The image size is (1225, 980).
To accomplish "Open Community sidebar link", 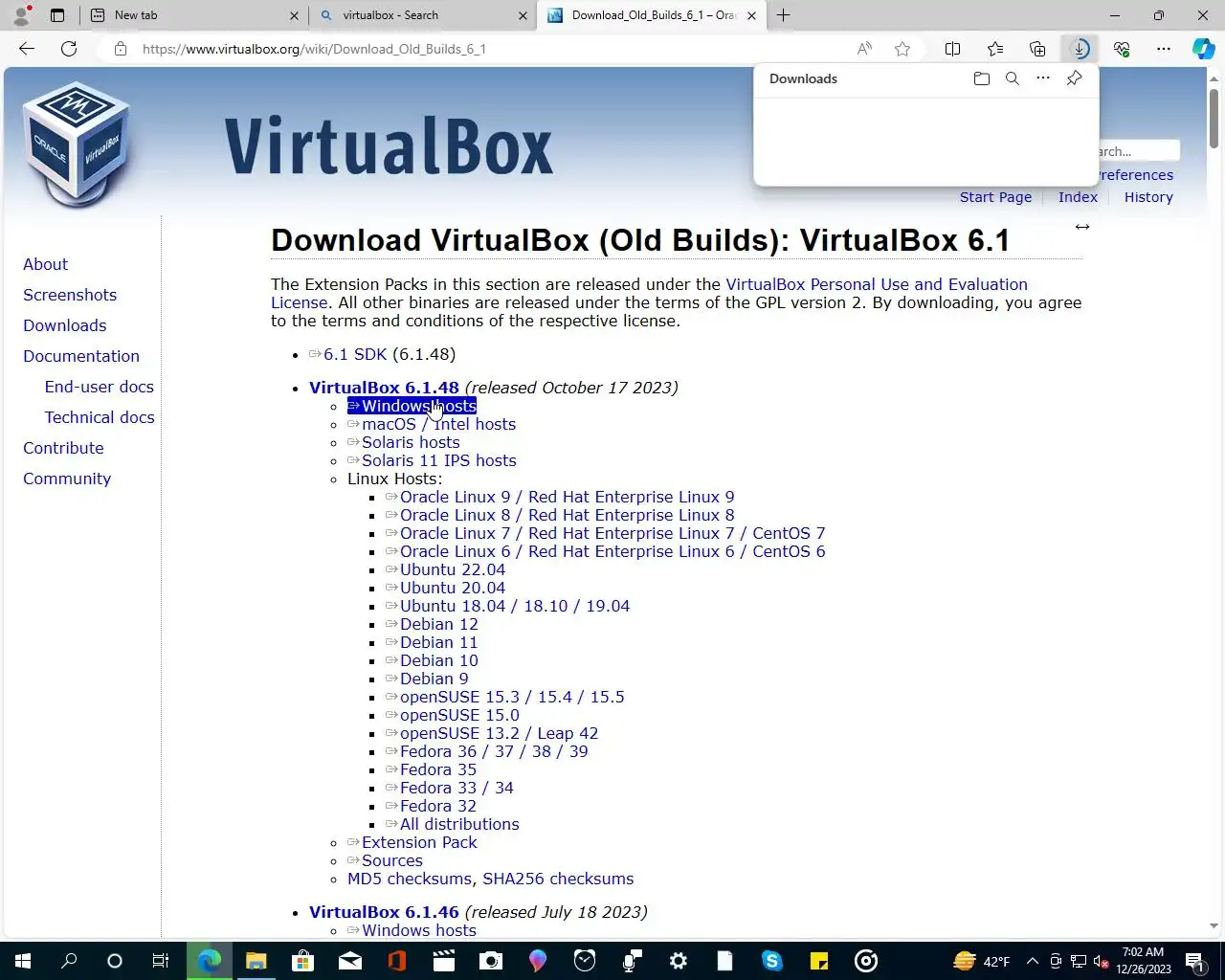I will tap(67, 479).
